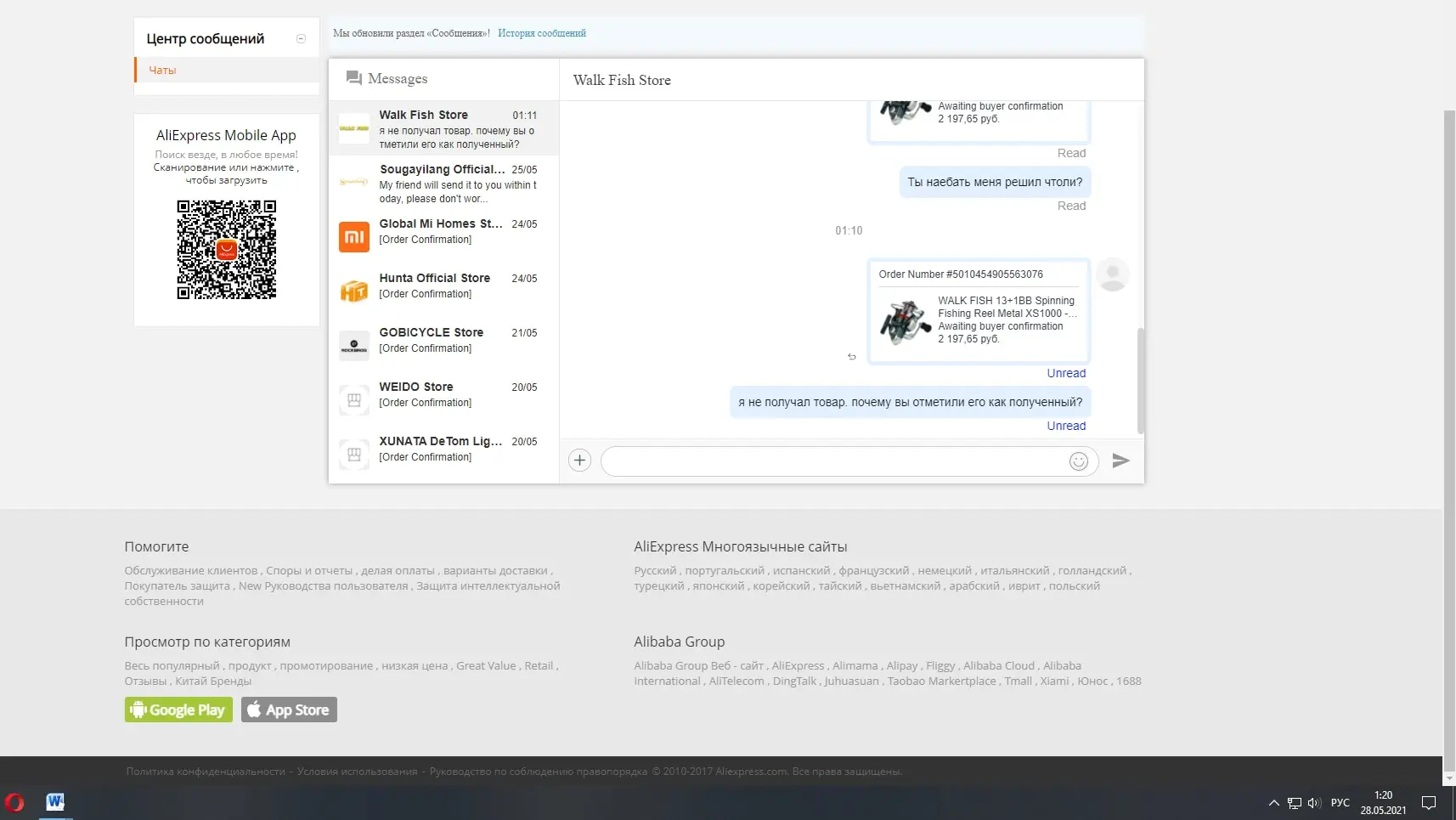Open the Tmall footer link

[x=1019, y=681]
